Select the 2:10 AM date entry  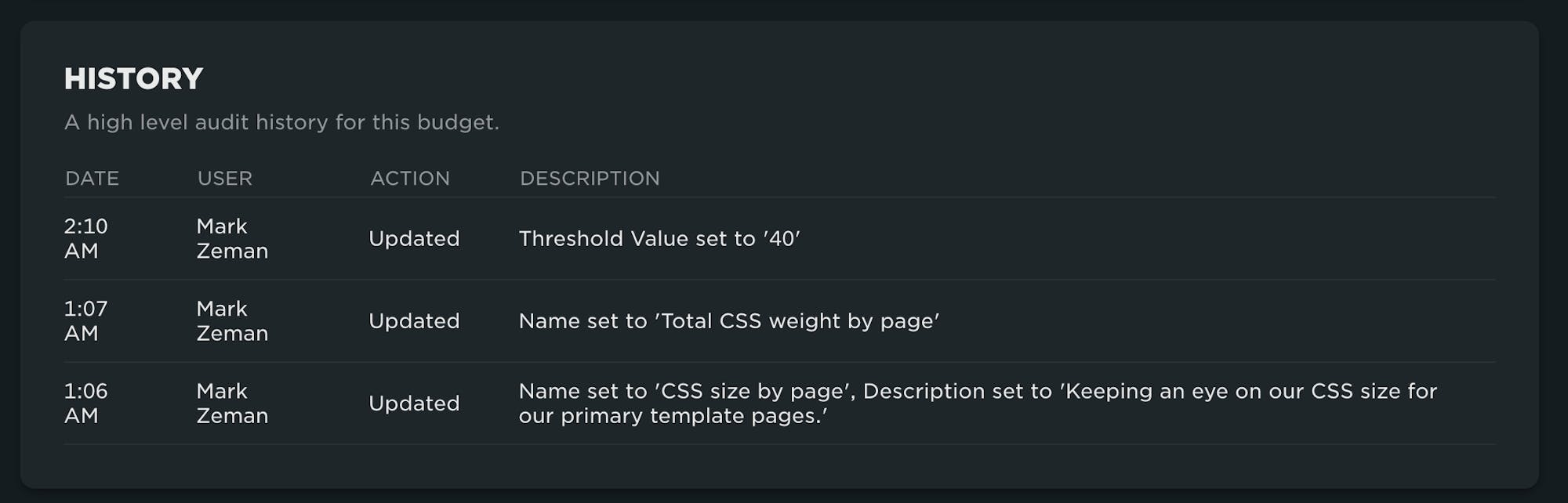(85, 238)
